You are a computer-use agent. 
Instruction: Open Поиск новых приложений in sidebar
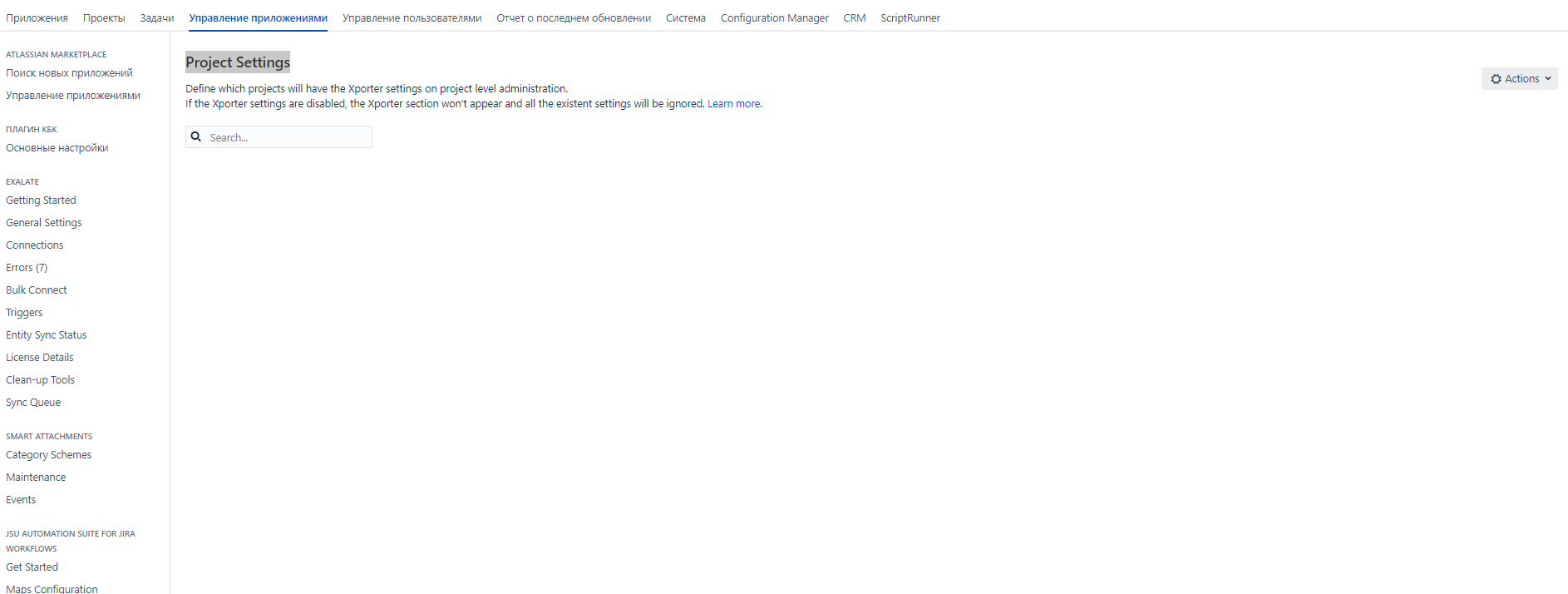[69, 73]
